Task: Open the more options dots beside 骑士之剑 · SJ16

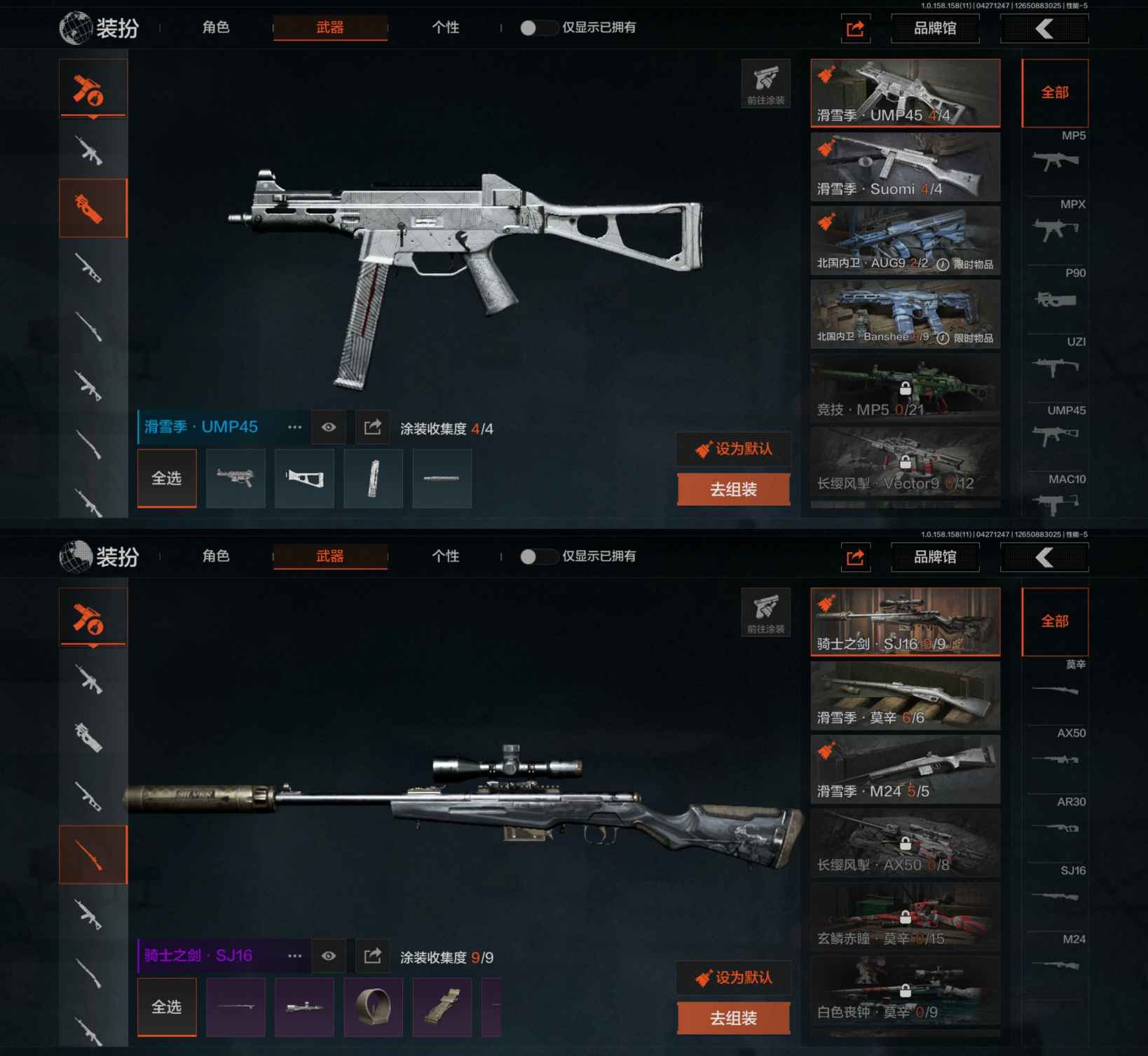Action: (x=294, y=956)
